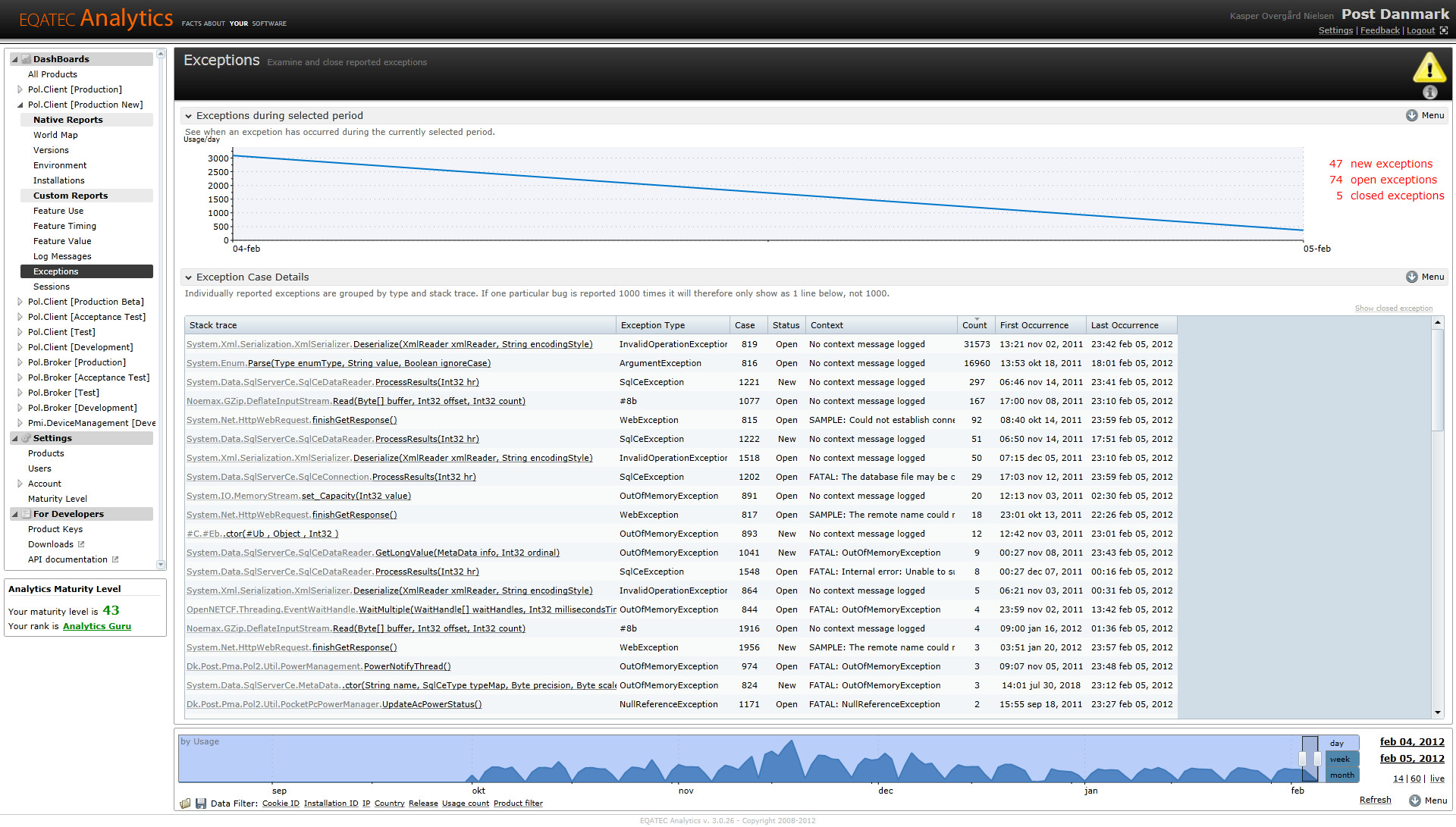The width and height of the screenshot is (1456, 827).
Task: Select the month timeline range toggle
Action: 1341,775
